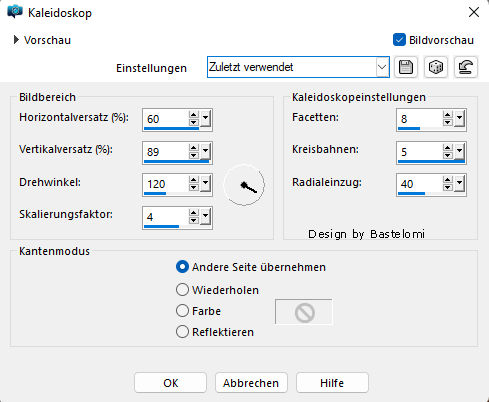Increase Horizontalversatz with the up spinner arrow
Image resolution: width=489 pixels, height=402 pixels.
tap(193, 115)
